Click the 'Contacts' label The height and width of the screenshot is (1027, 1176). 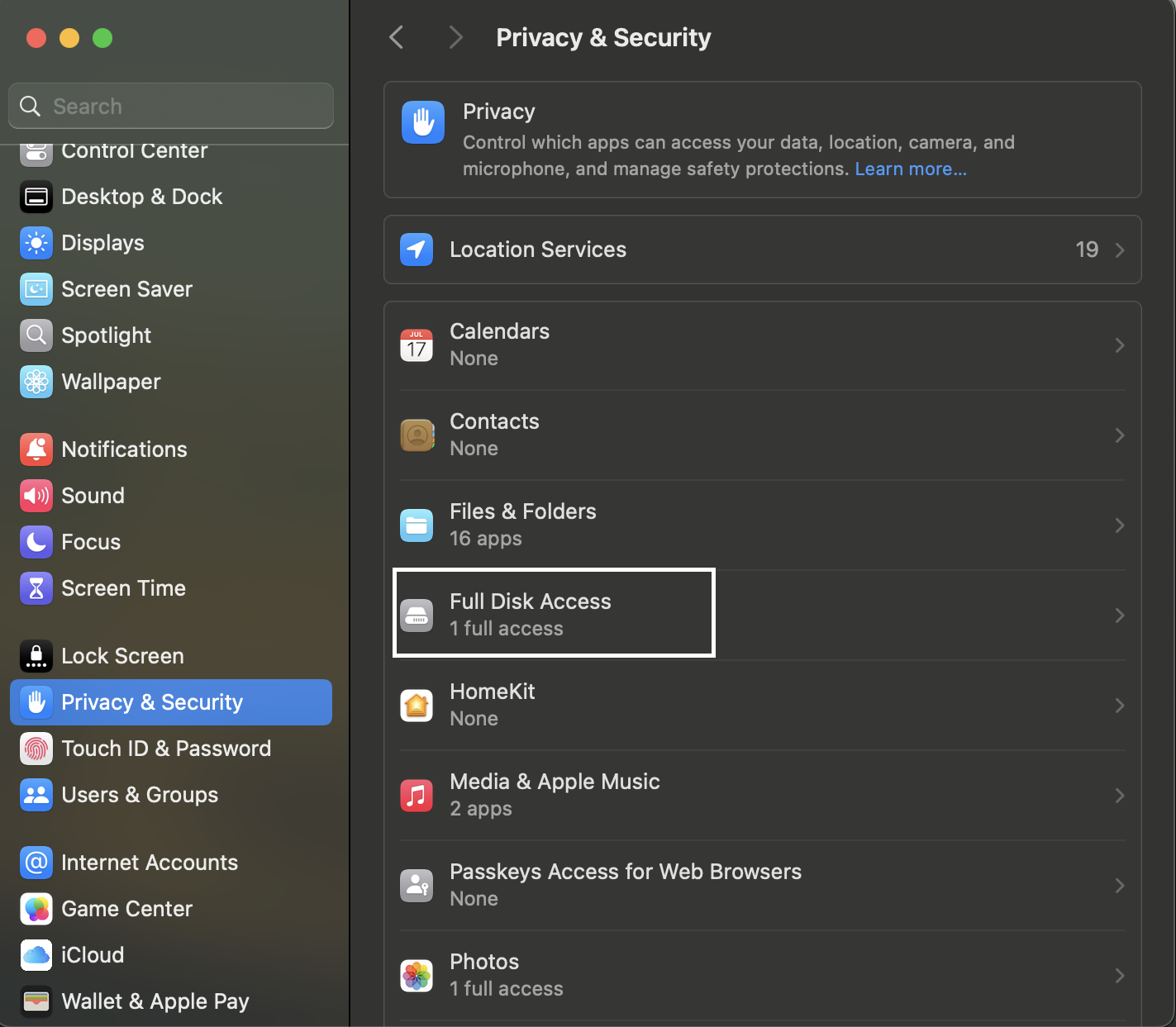tap(494, 421)
